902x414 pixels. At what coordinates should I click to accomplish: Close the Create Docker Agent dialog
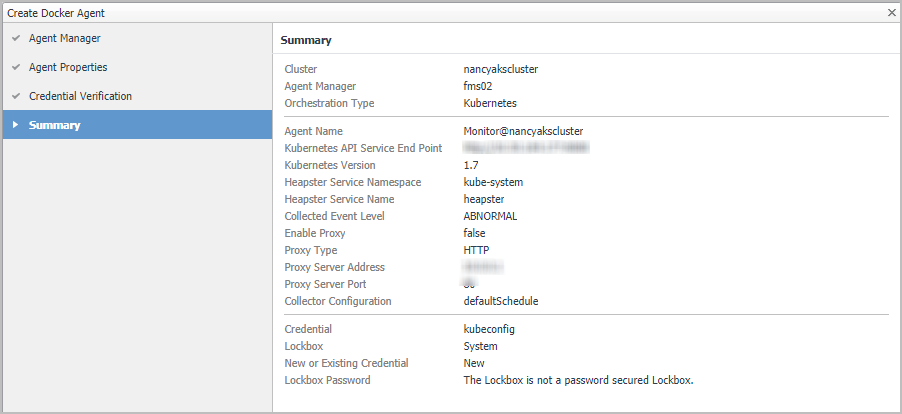coord(891,12)
